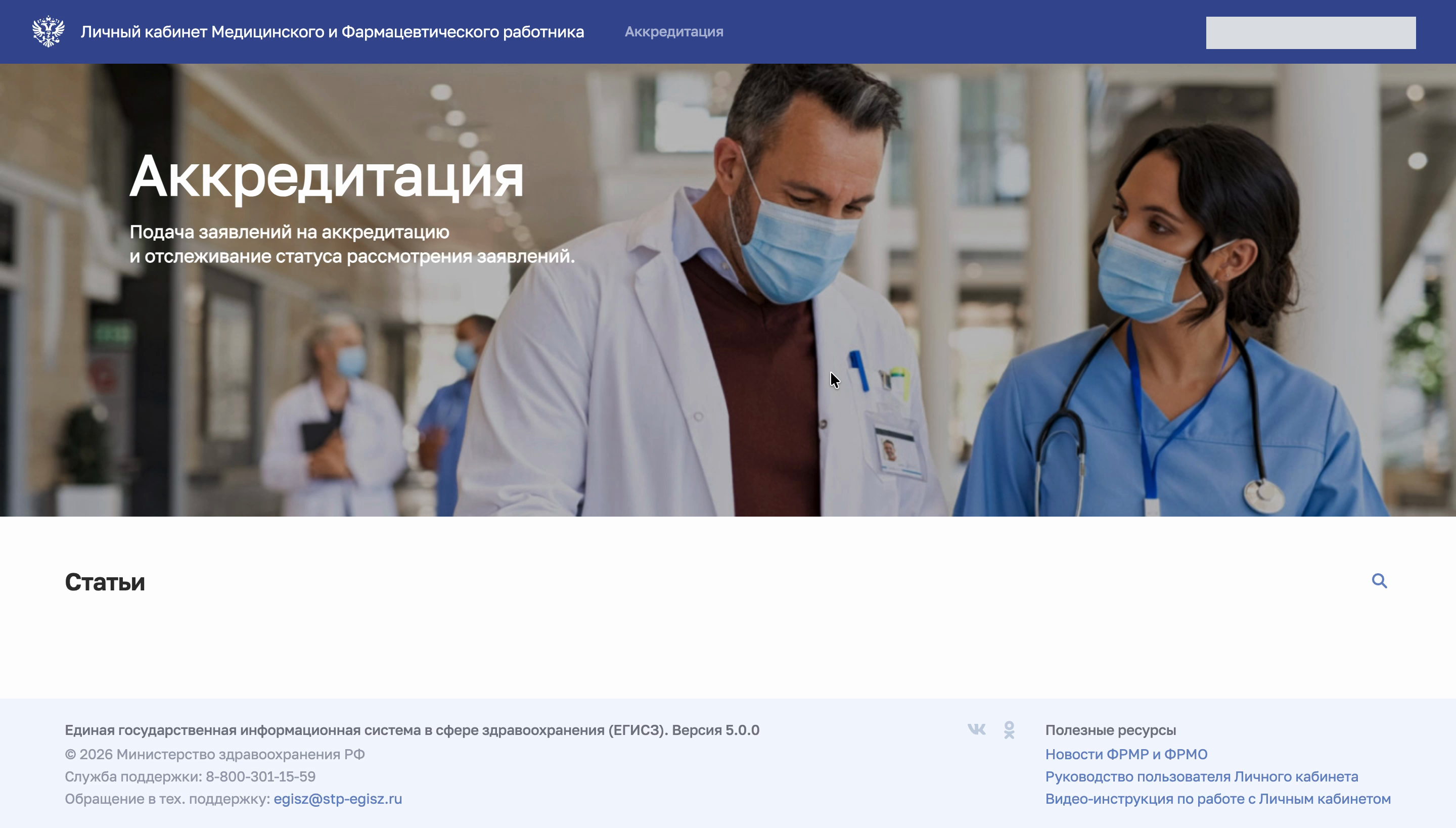
Task: Click the Полезные ресурсы heading
Action: tap(1110, 729)
